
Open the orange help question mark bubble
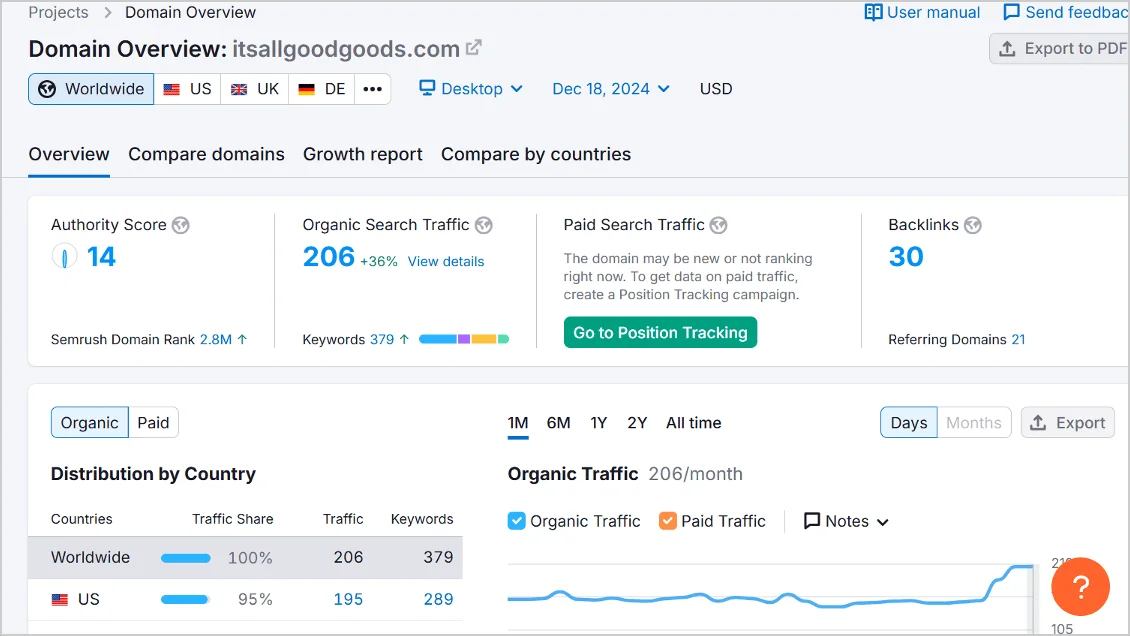(1080, 587)
